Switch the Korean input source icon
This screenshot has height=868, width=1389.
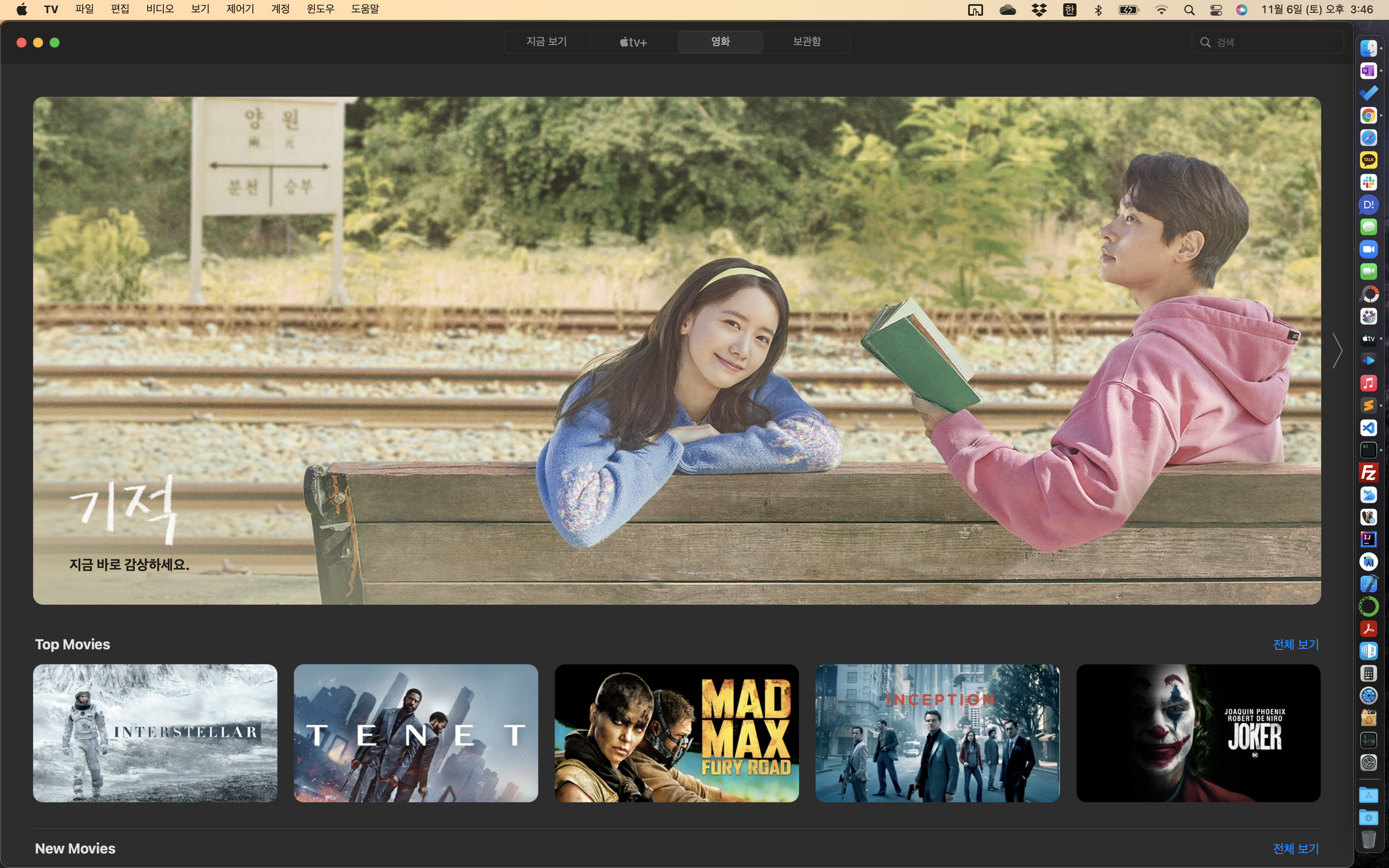point(1069,10)
